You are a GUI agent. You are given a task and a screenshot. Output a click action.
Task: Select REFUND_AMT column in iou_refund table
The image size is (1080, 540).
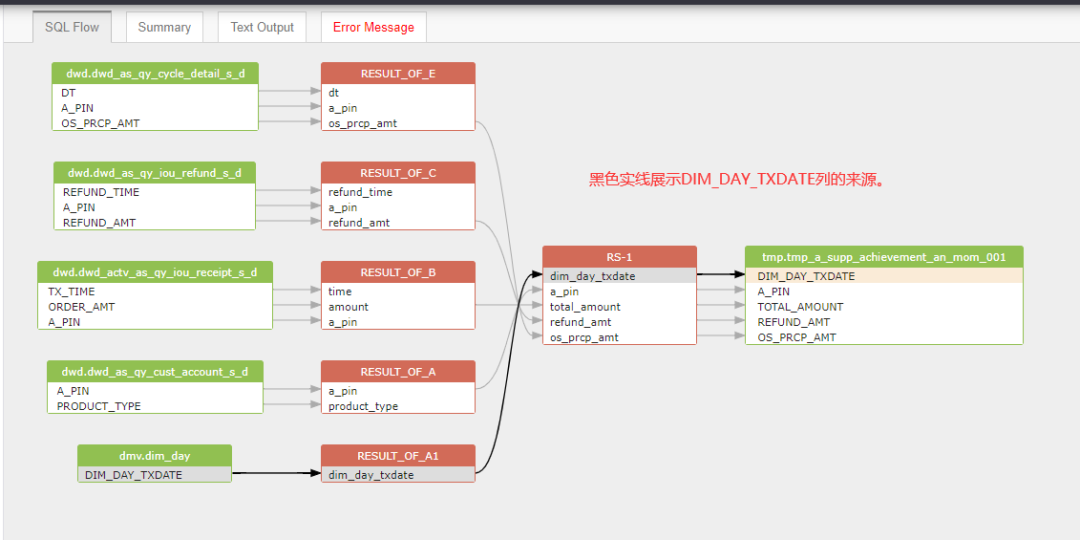[x=155, y=222]
